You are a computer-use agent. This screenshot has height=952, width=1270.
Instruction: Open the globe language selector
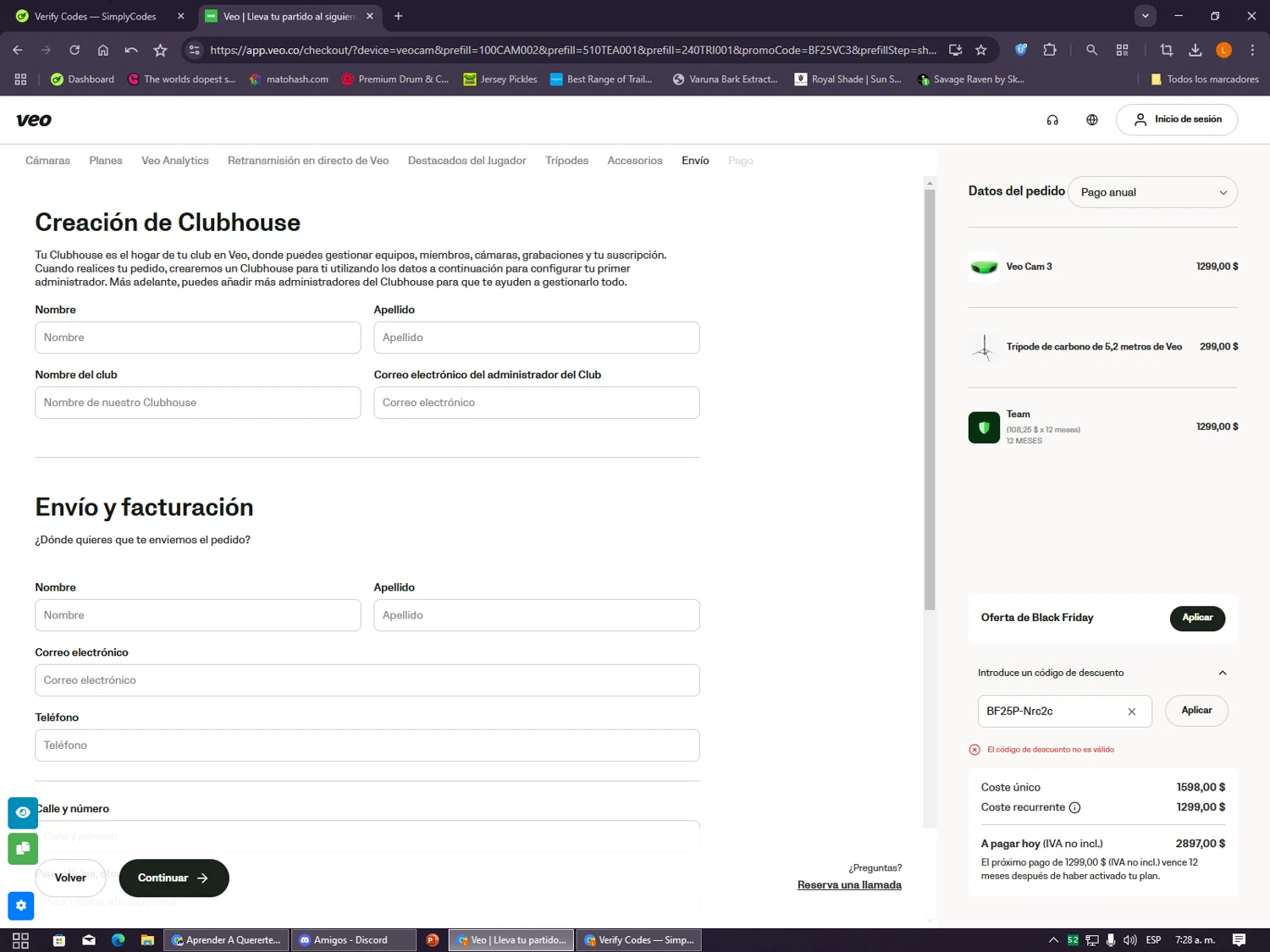1092,120
